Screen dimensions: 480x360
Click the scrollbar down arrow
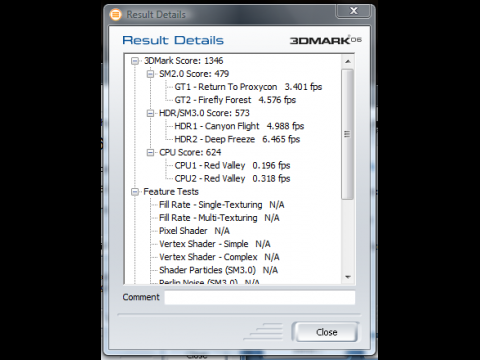tap(348, 277)
